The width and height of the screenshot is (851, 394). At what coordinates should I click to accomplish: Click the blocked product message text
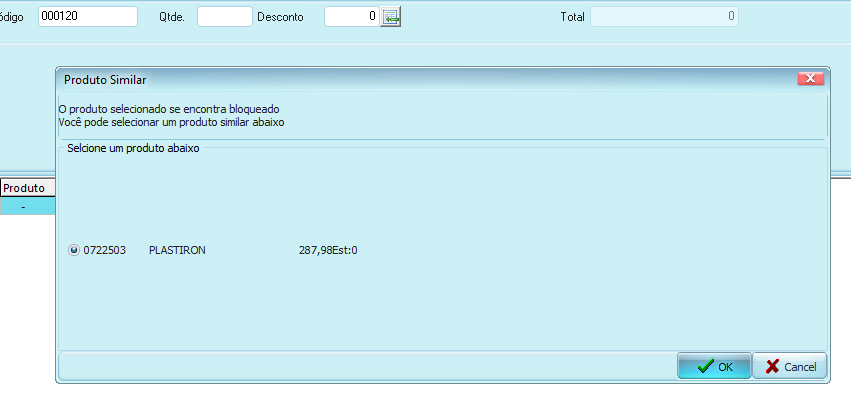(171, 116)
